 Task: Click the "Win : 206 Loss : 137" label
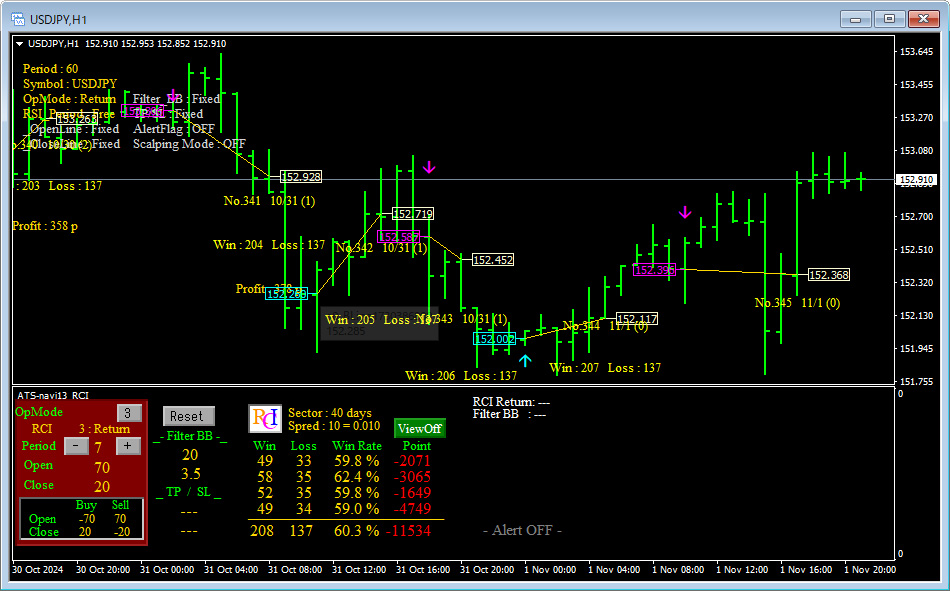click(461, 376)
